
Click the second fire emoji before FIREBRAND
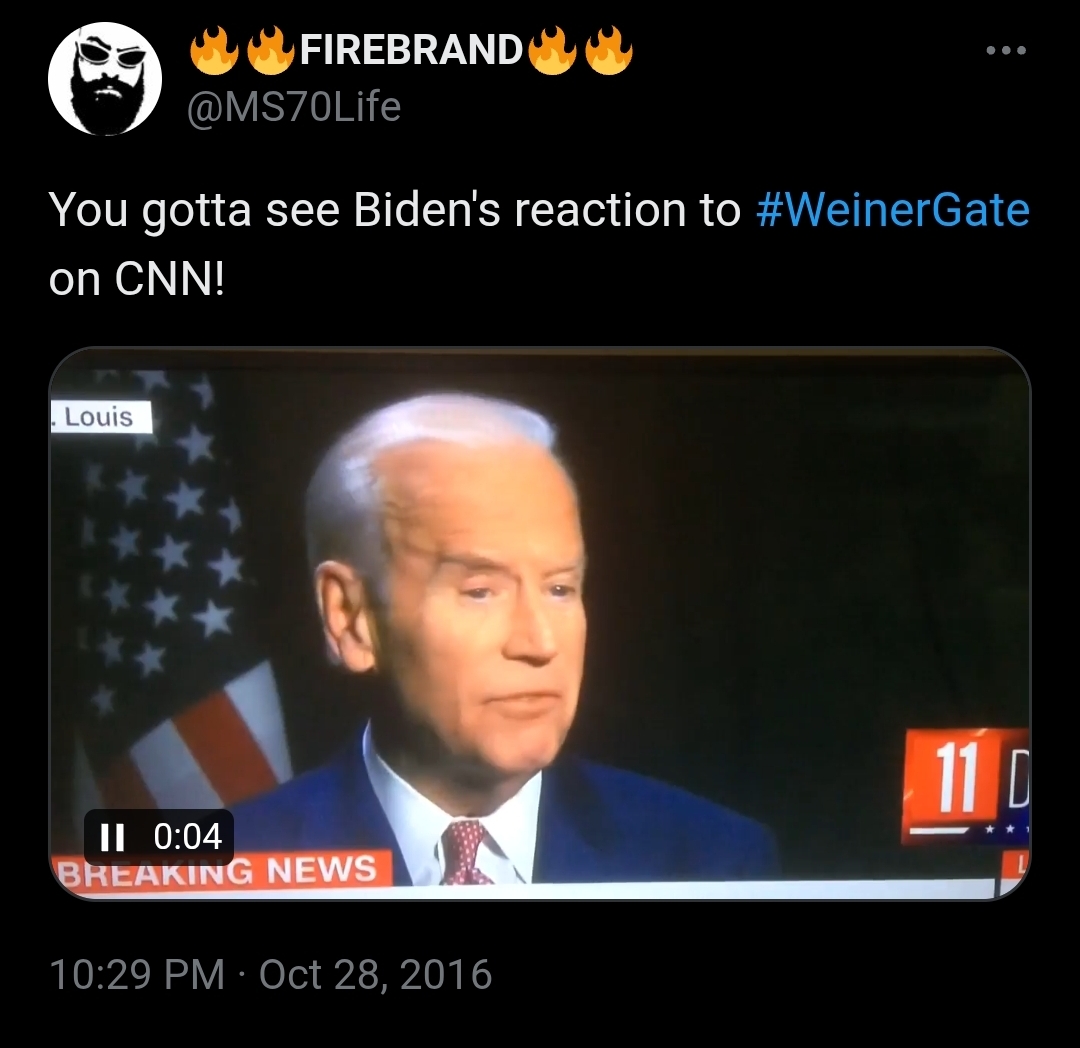click(269, 50)
